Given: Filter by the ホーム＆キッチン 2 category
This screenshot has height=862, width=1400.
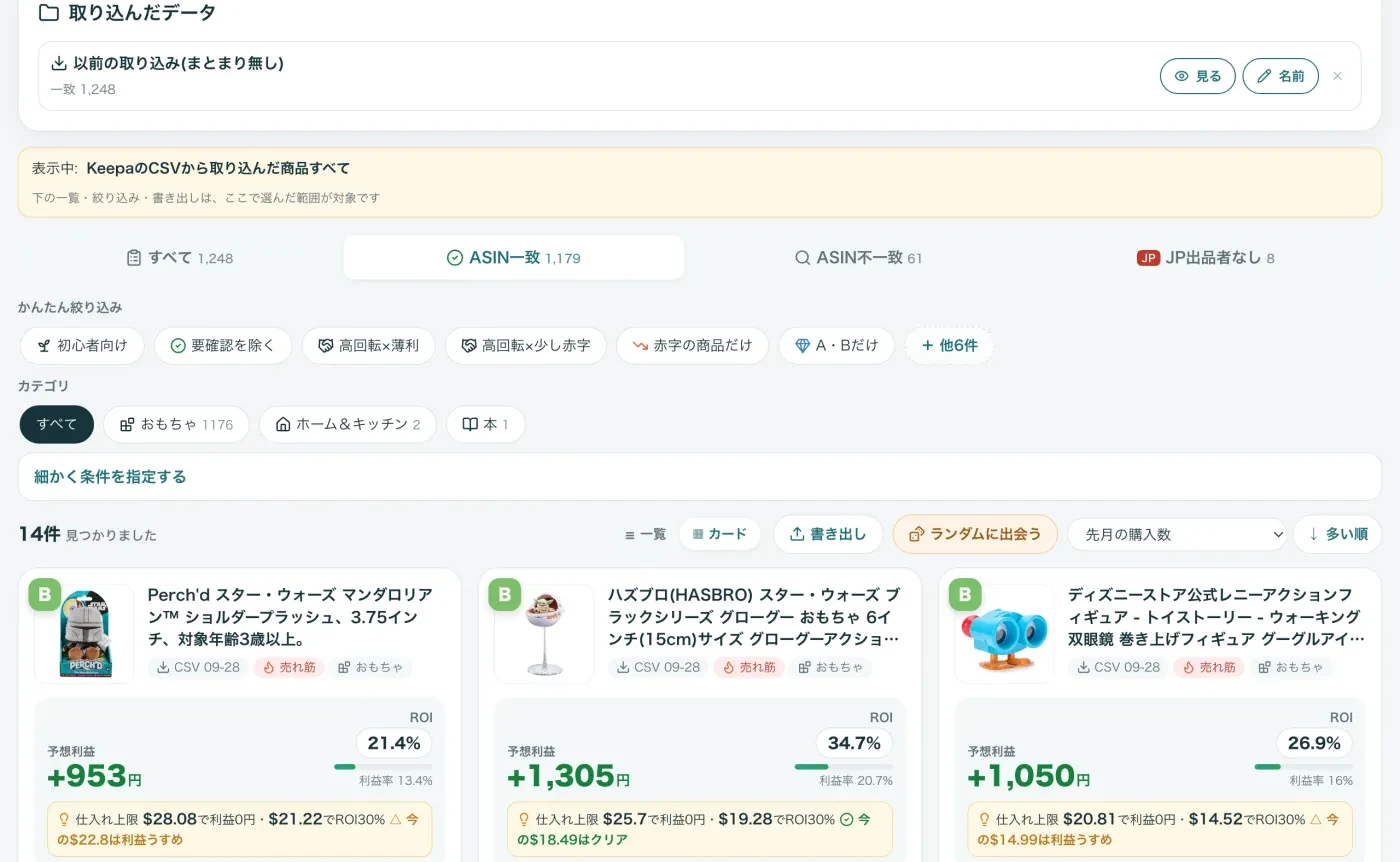Looking at the screenshot, I should pos(347,424).
